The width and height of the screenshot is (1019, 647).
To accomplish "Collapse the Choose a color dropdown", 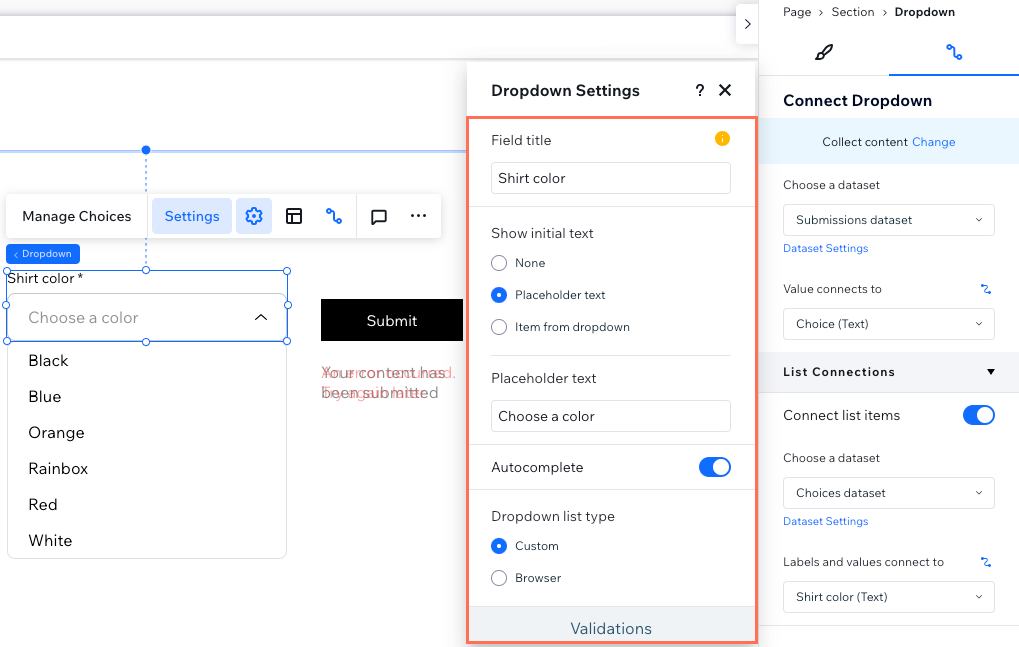I will (261, 318).
